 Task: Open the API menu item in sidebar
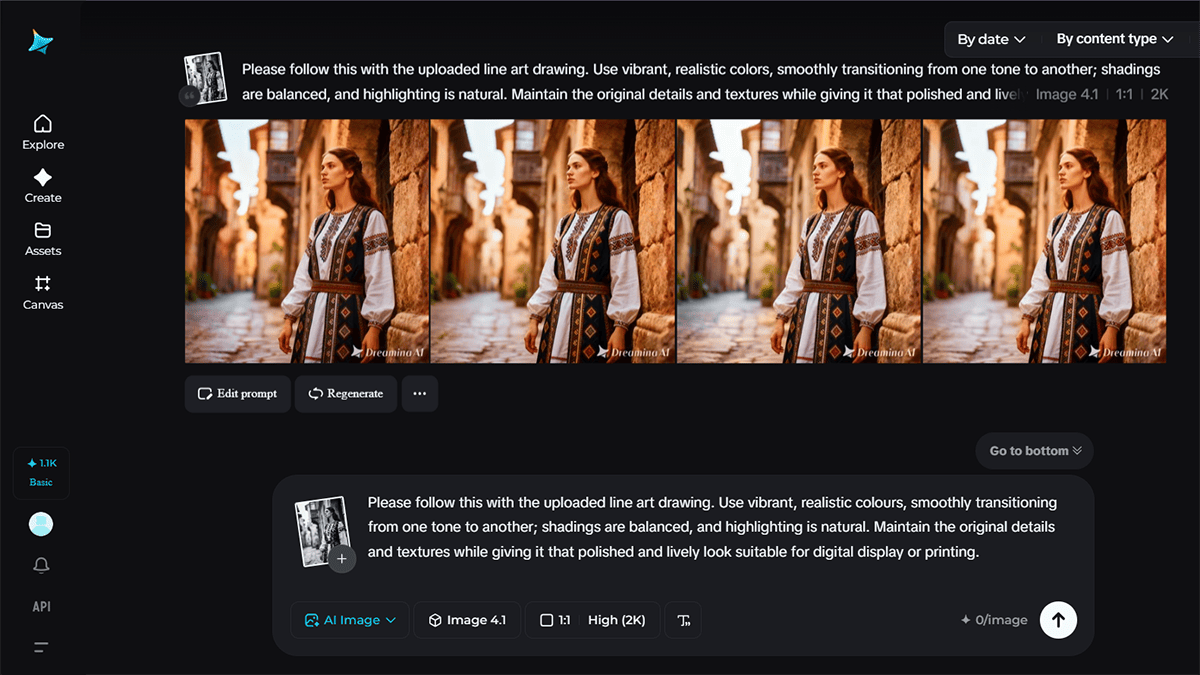coord(41,606)
